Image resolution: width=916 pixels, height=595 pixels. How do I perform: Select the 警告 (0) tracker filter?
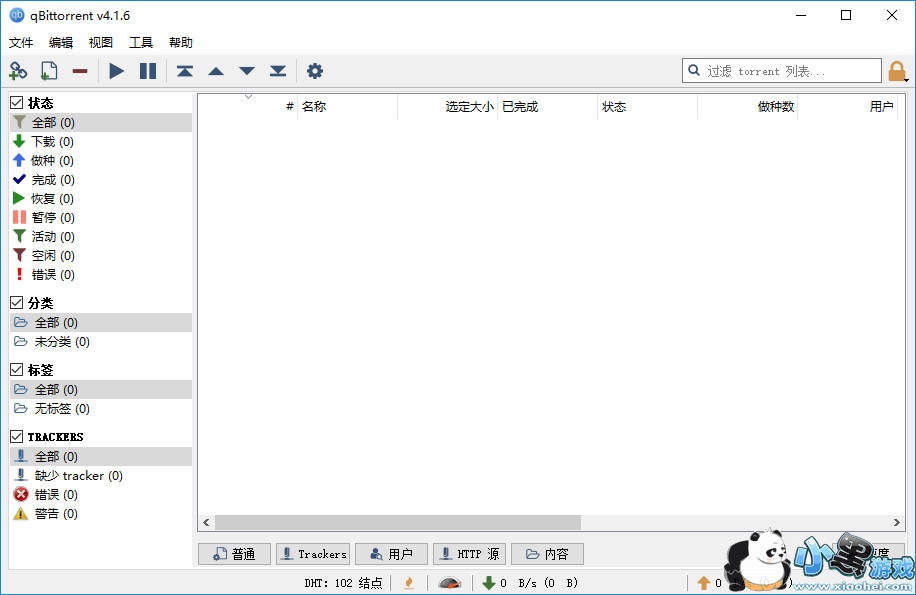point(101,514)
